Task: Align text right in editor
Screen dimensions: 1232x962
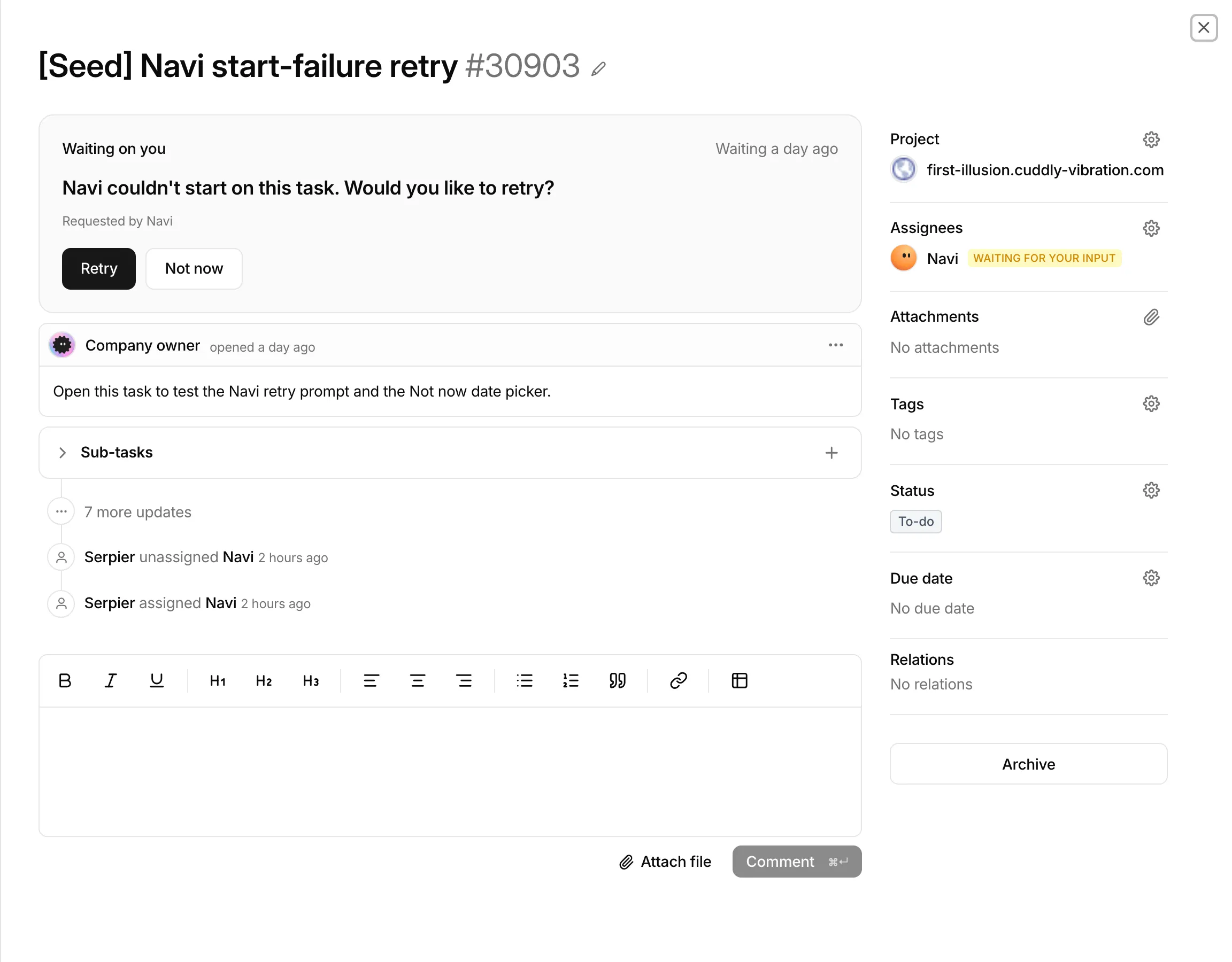Action: [x=464, y=681]
